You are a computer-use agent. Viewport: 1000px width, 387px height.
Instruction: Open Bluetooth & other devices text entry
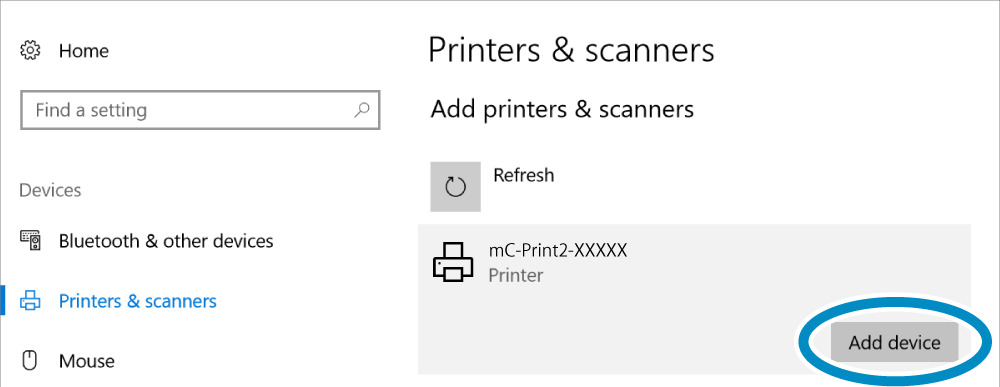click(166, 241)
